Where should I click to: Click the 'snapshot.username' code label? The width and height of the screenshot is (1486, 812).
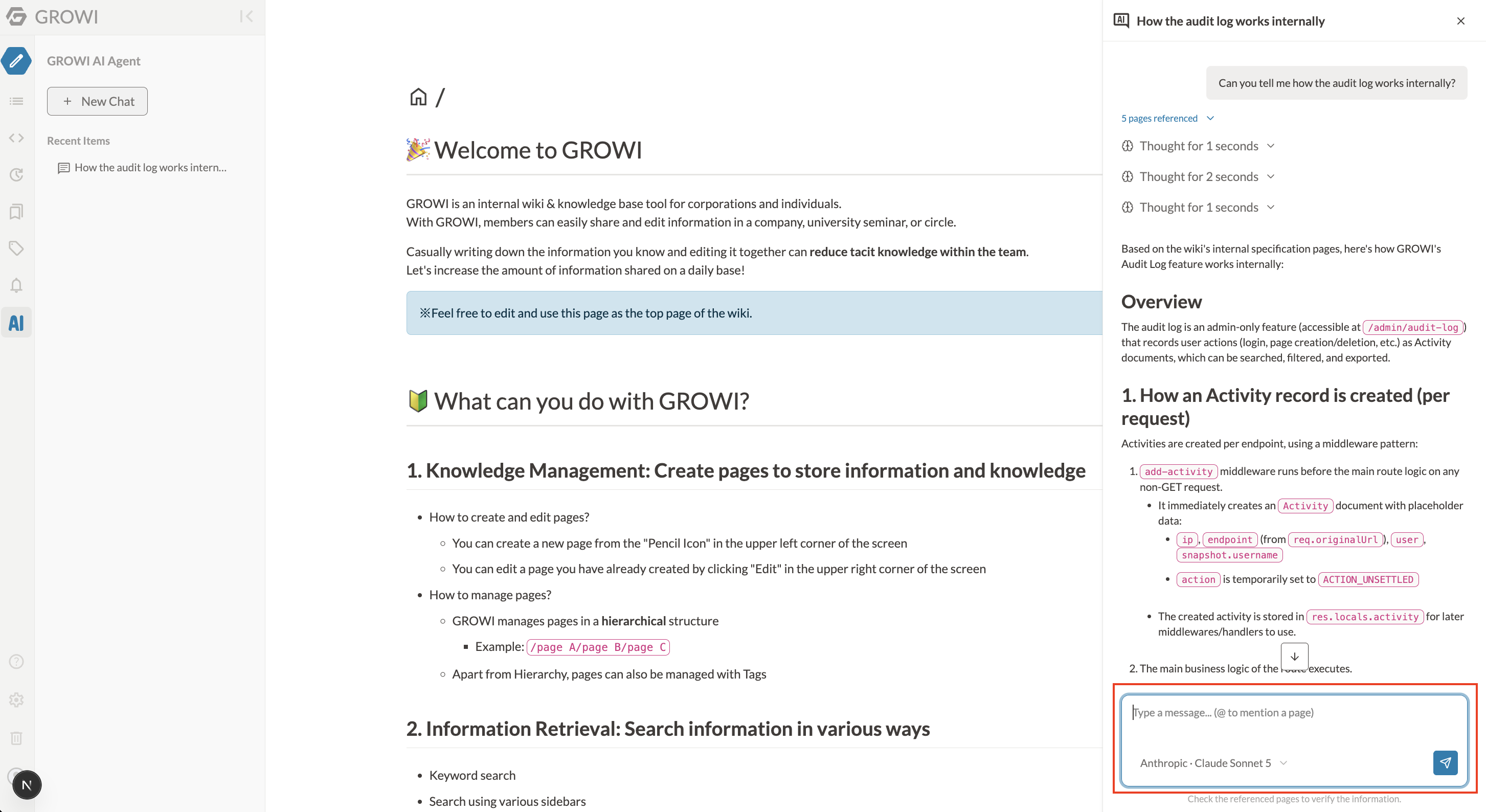tap(1230, 555)
